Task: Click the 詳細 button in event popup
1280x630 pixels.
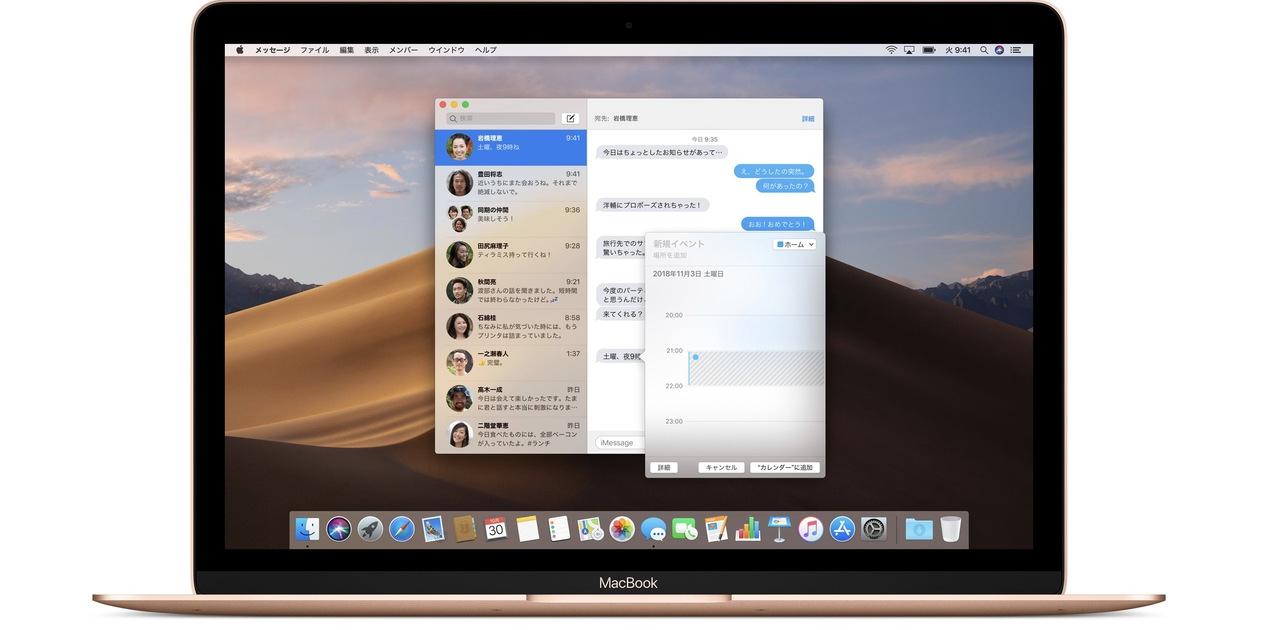Action: [x=664, y=468]
